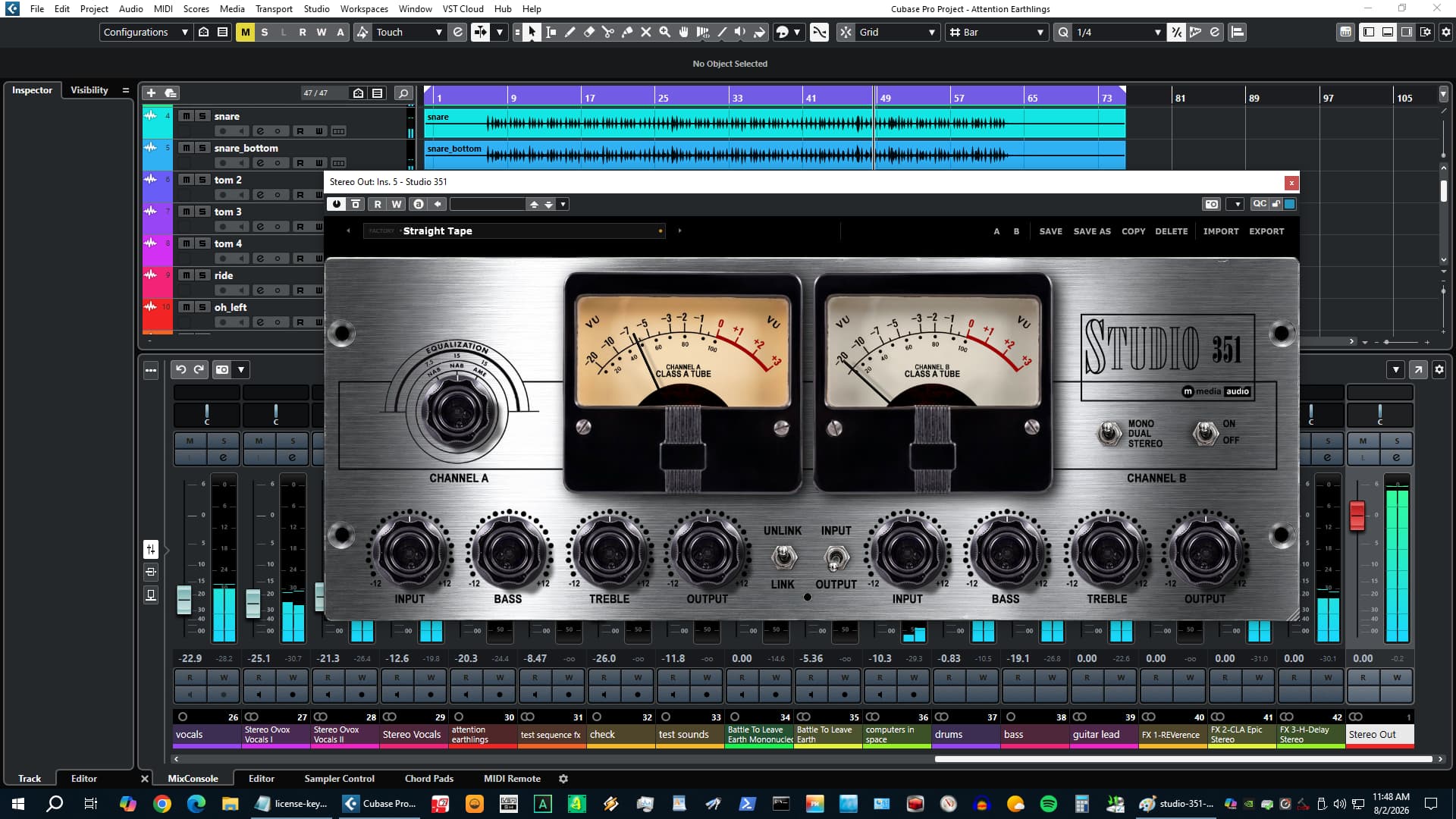Click the Studio 351 plugin snapshot camera icon
Viewport: 1456px width, 819px height.
[1212, 204]
